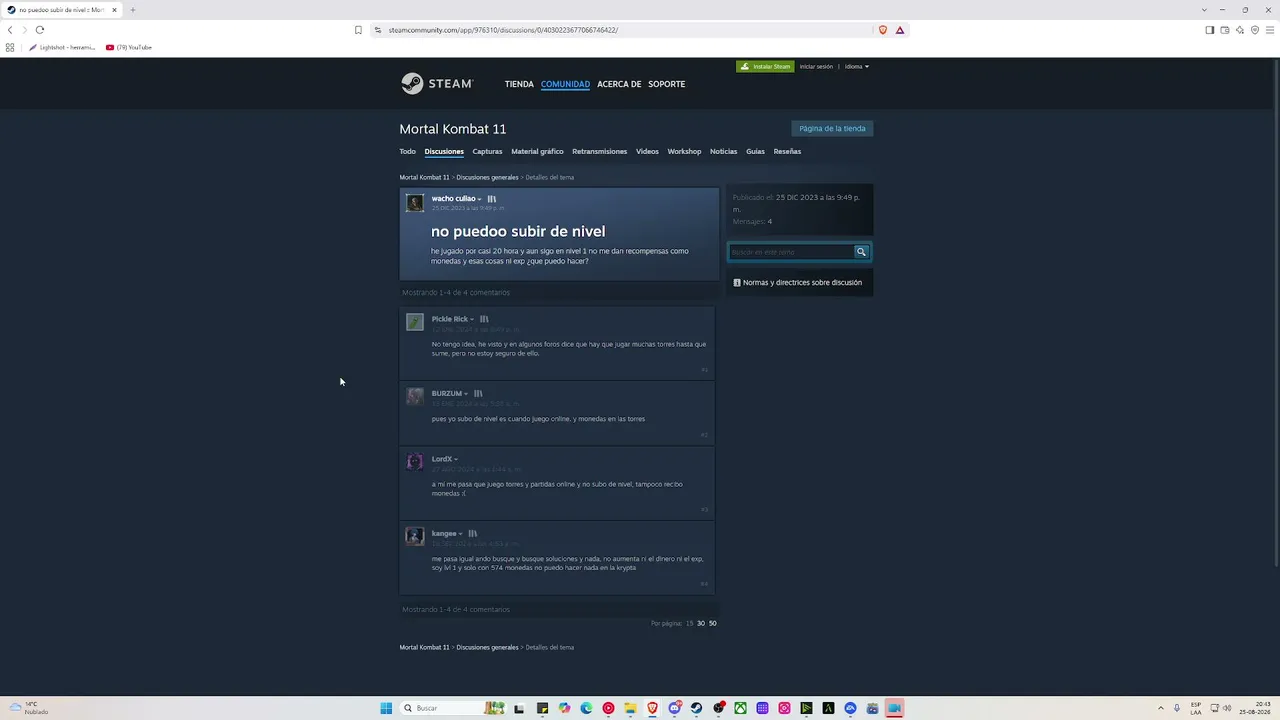Open wacho cullao's game library icon

click(x=491, y=199)
